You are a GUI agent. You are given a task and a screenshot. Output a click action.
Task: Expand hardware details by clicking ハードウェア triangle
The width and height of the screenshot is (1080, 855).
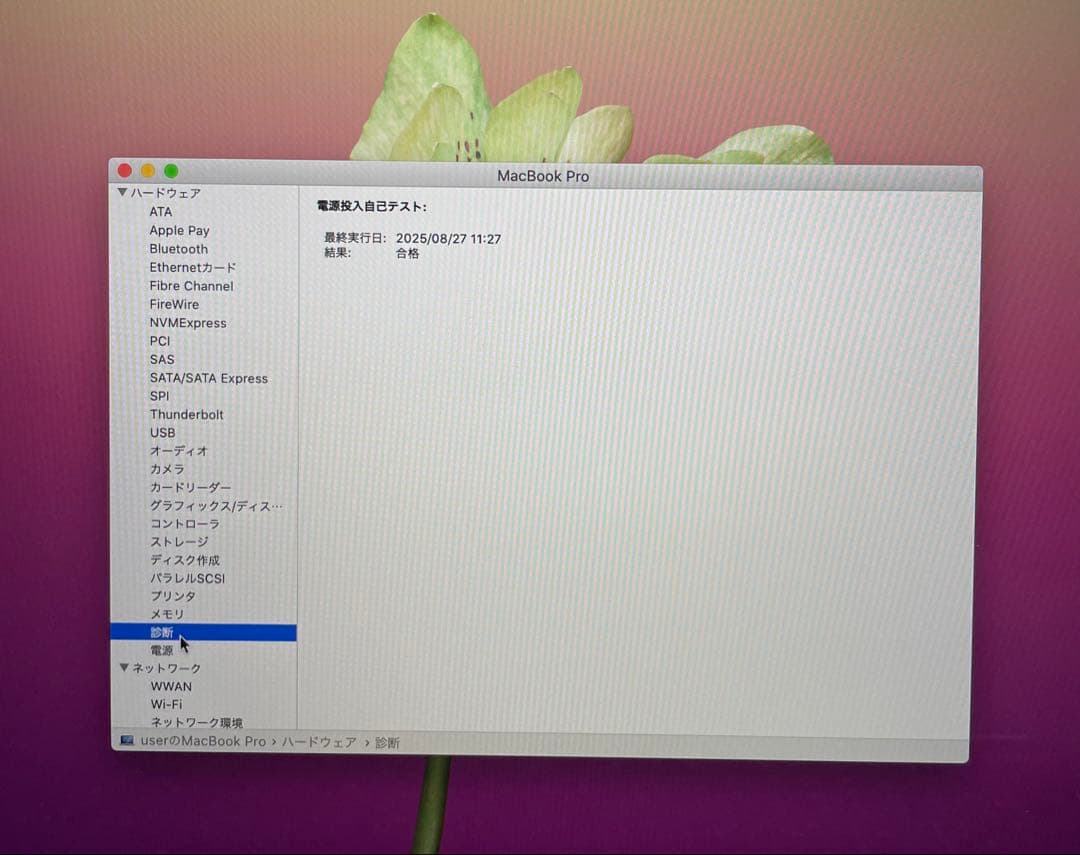click(x=123, y=193)
